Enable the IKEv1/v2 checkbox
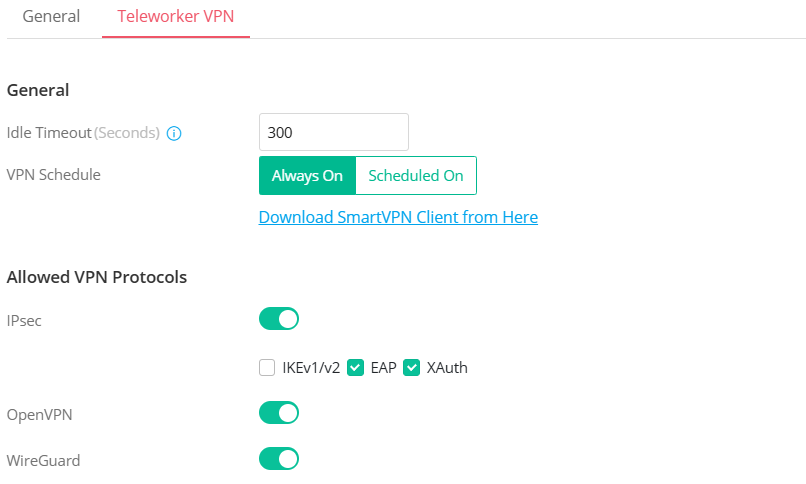Viewport: 806px width, 484px height. click(x=267, y=368)
